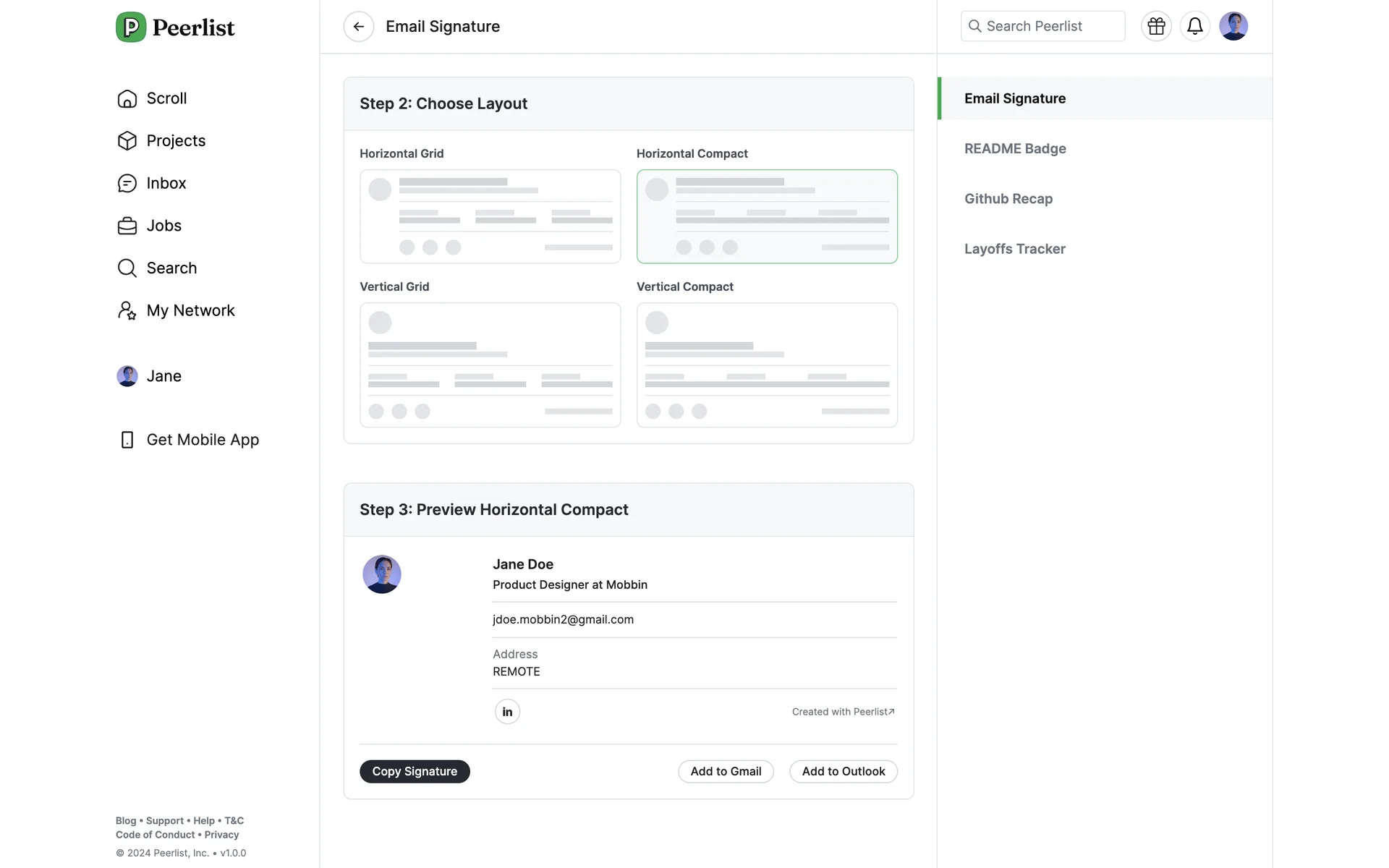
Task: Open the gift rewards icon
Action: [1156, 27]
